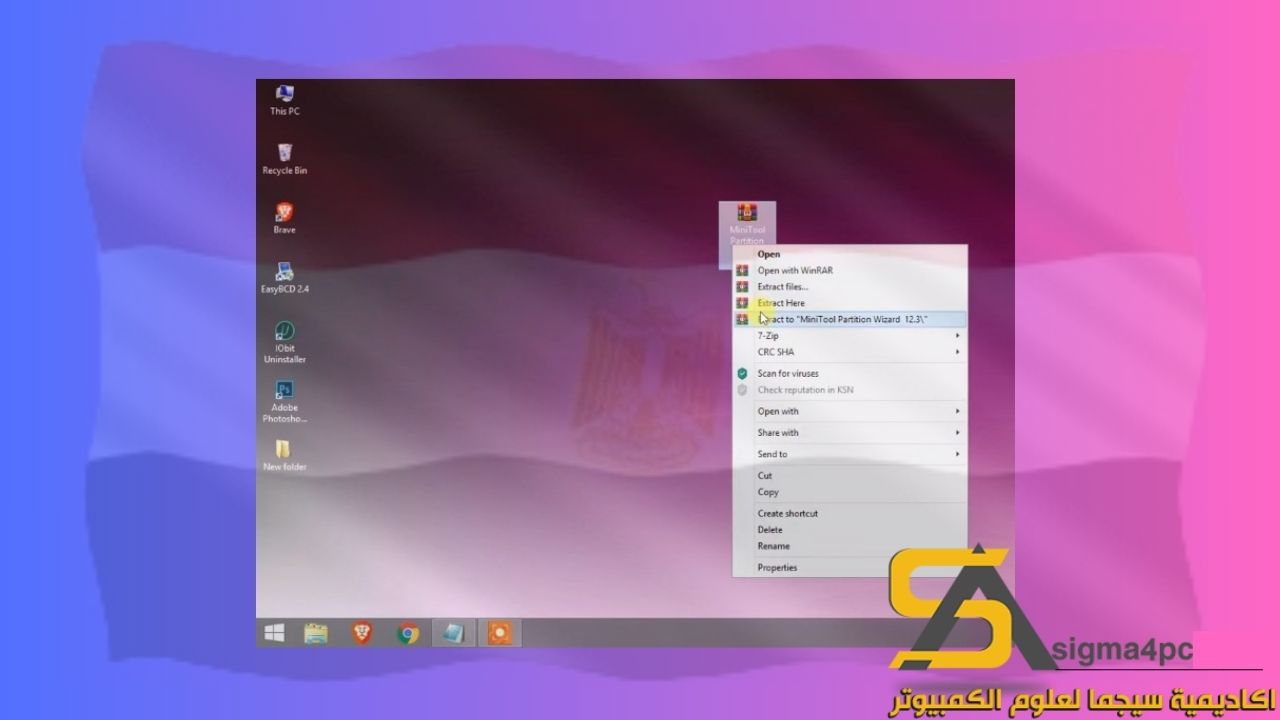Viewport: 1280px width, 720px height.
Task: Choose Copy in the context menu
Action: (850, 492)
